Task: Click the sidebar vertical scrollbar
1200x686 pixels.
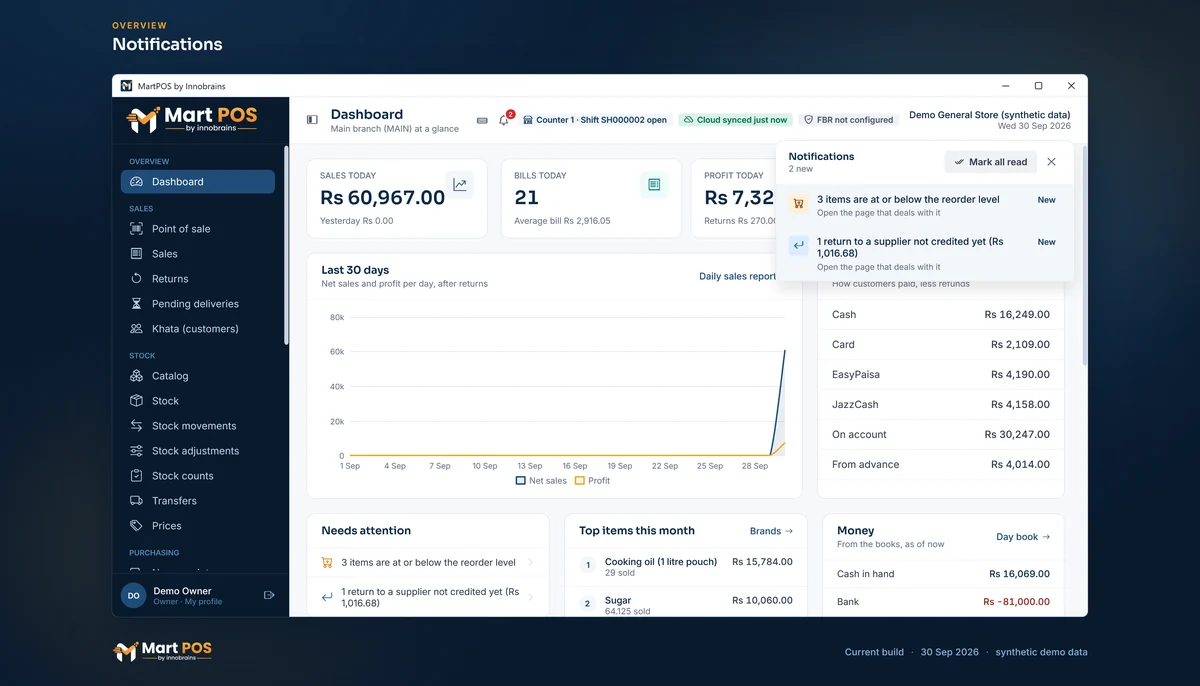Action: 286,245
